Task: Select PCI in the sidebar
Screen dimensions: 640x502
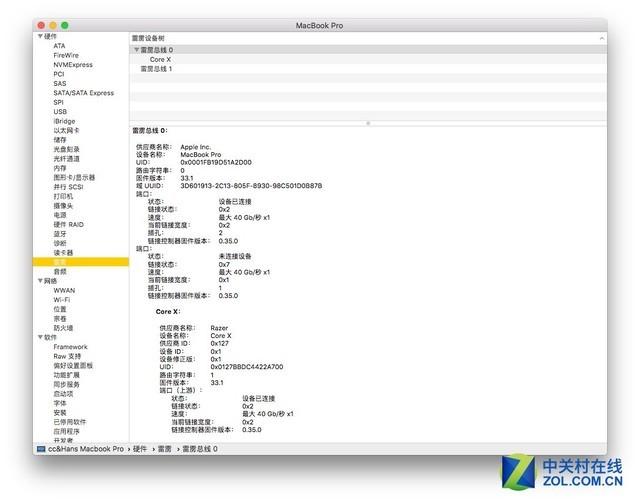Action: [x=59, y=74]
